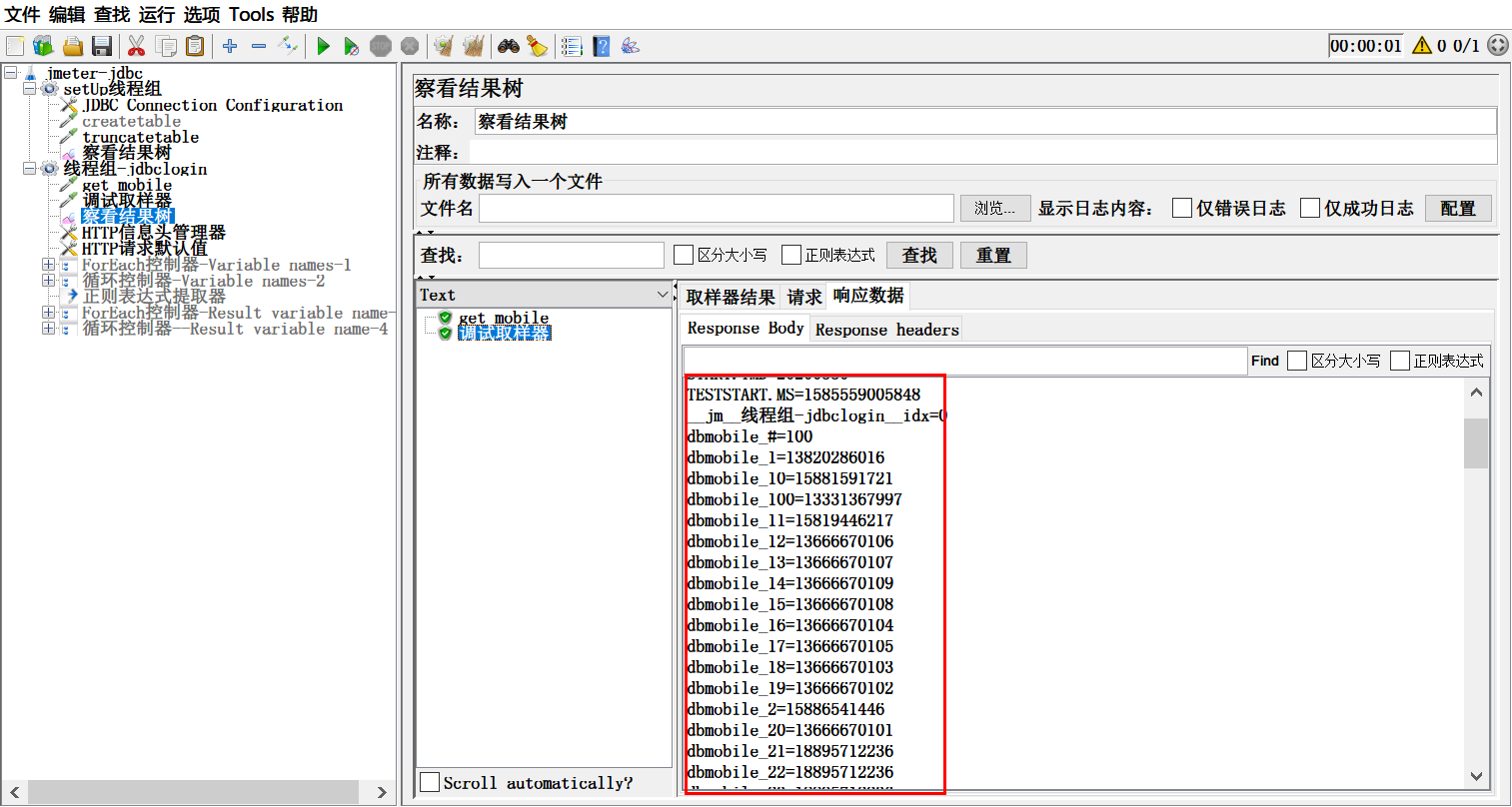
Task: Click the green Start run button
Action: pyautogui.click(x=323, y=46)
